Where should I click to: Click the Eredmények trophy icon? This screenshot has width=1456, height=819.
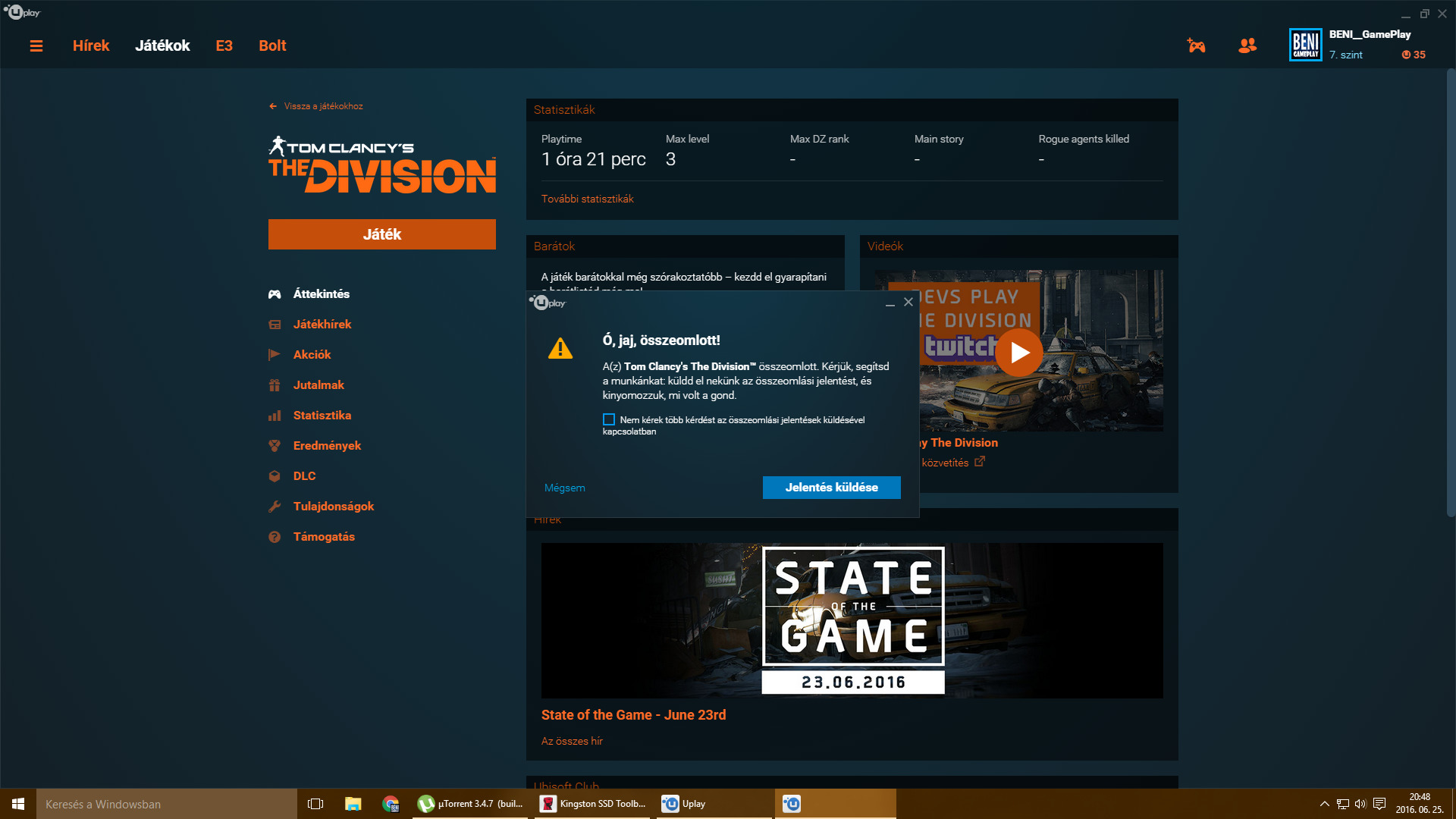(275, 446)
